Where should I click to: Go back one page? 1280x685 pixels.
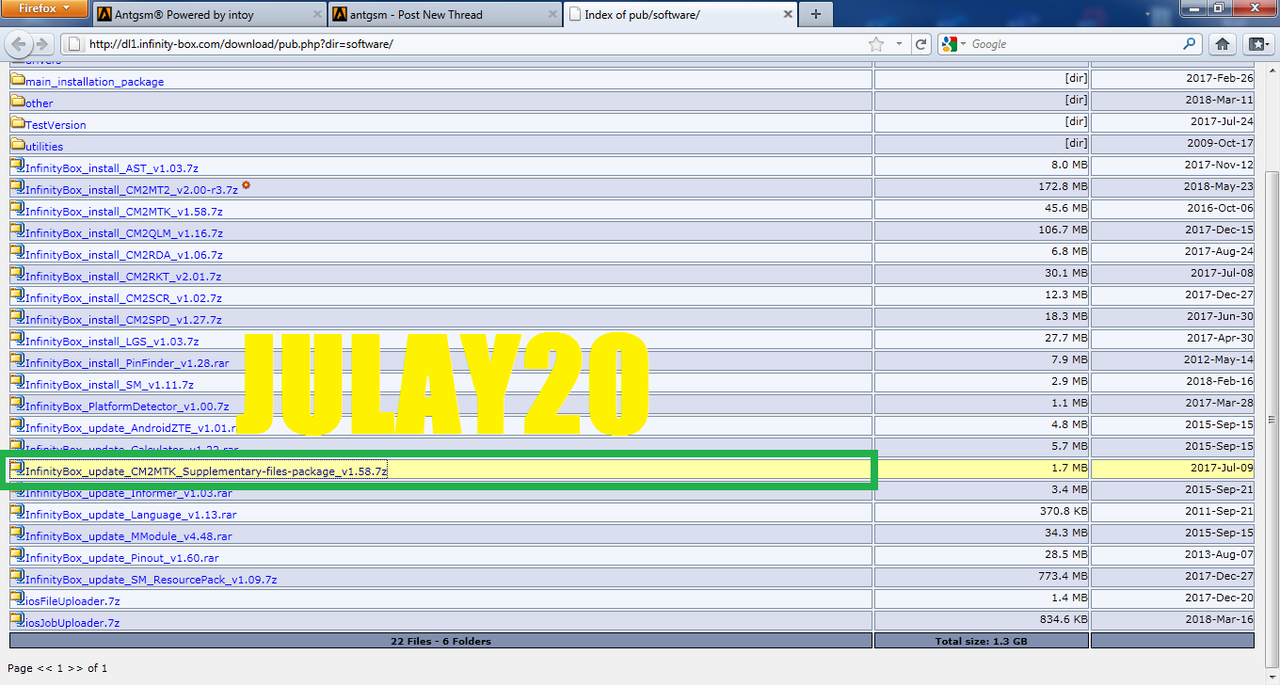18,45
